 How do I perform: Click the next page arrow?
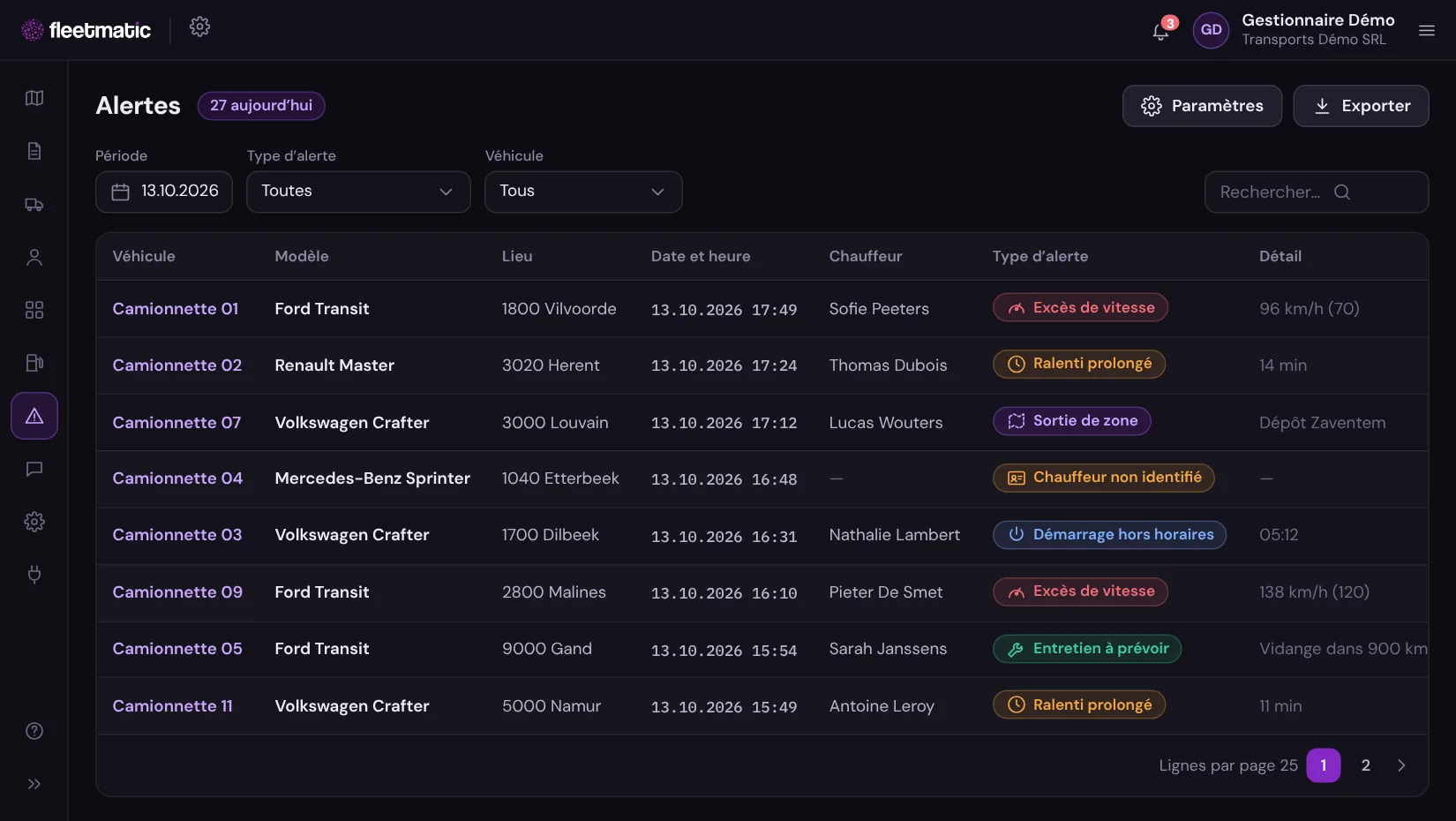[x=1401, y=765]
